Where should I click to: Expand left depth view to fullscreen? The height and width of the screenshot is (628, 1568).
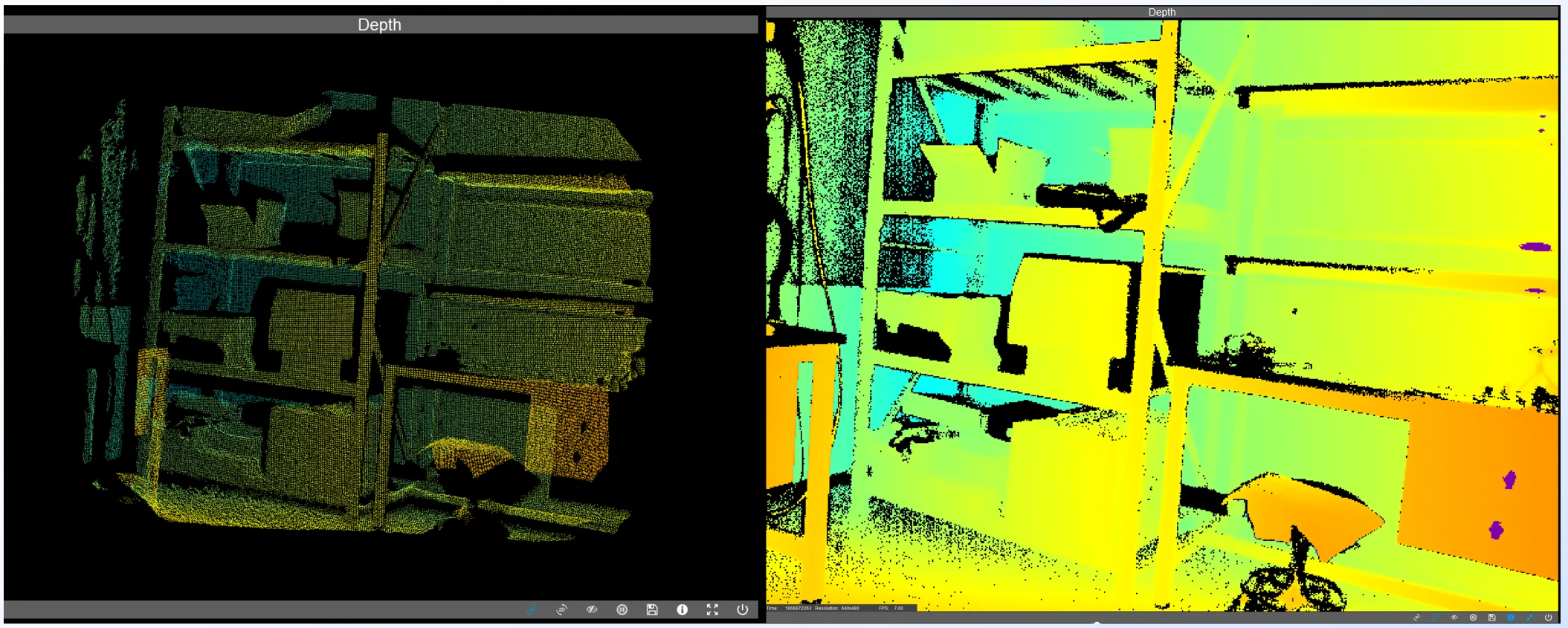(x=712, y=609)
